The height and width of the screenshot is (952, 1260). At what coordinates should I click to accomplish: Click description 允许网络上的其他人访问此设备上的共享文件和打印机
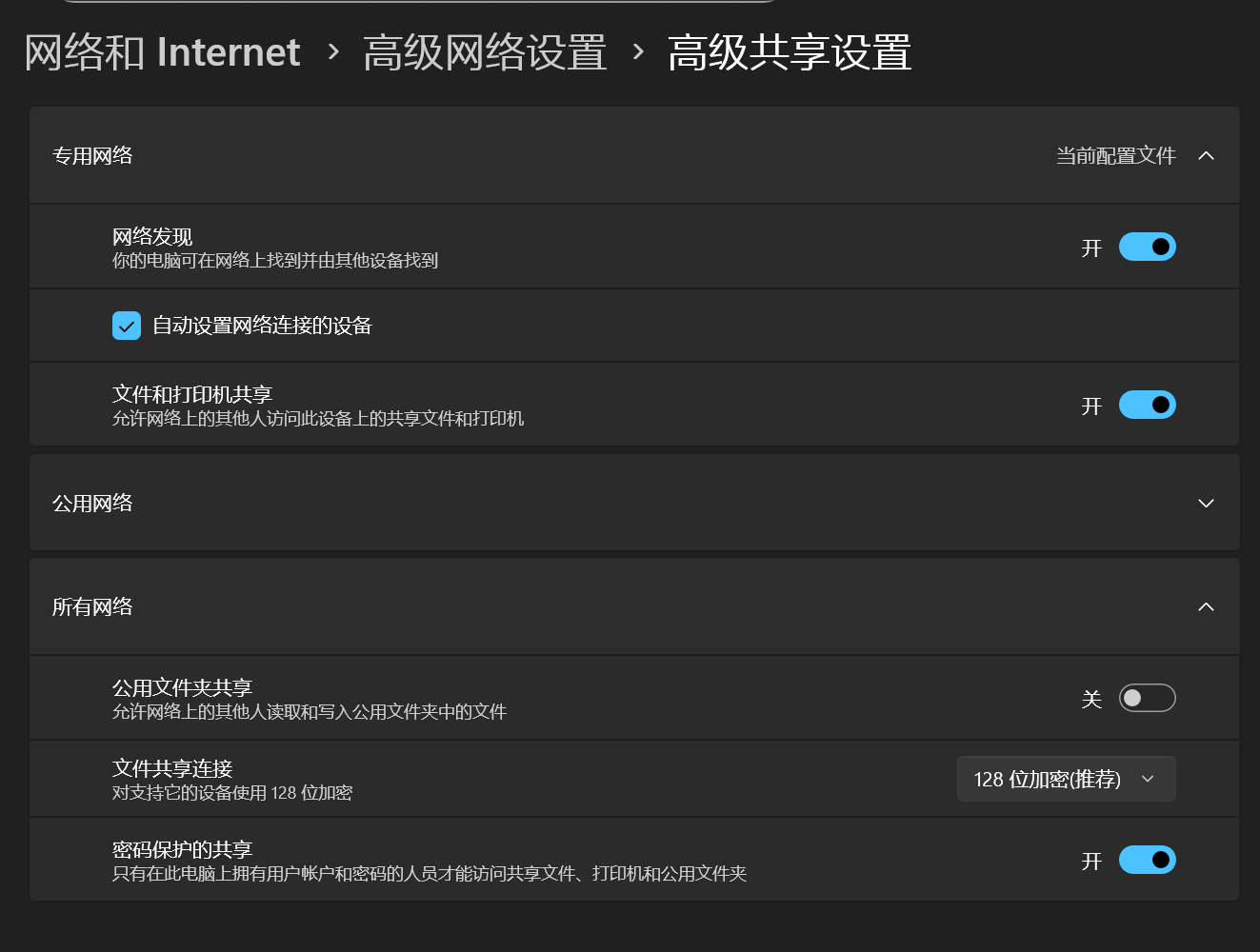click(318, 418)
